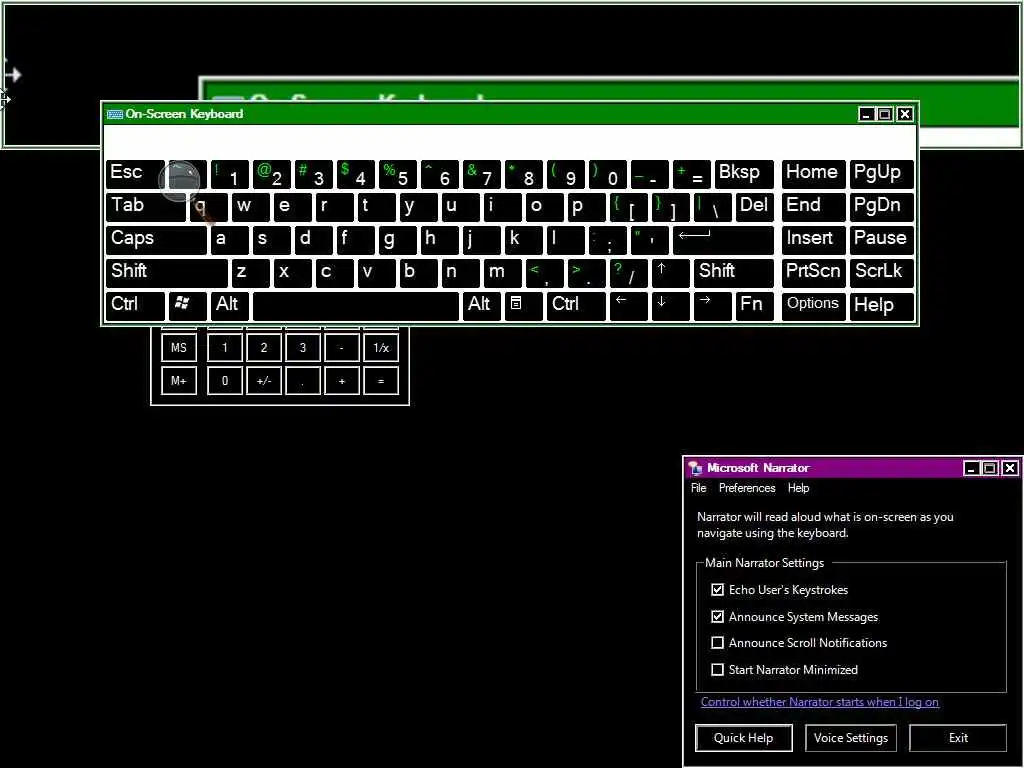The width and height of the screenshot is (1024, 768).
Task: Click the 3 button in calculator
Action: pyautogui.click(x=302, y=347)
